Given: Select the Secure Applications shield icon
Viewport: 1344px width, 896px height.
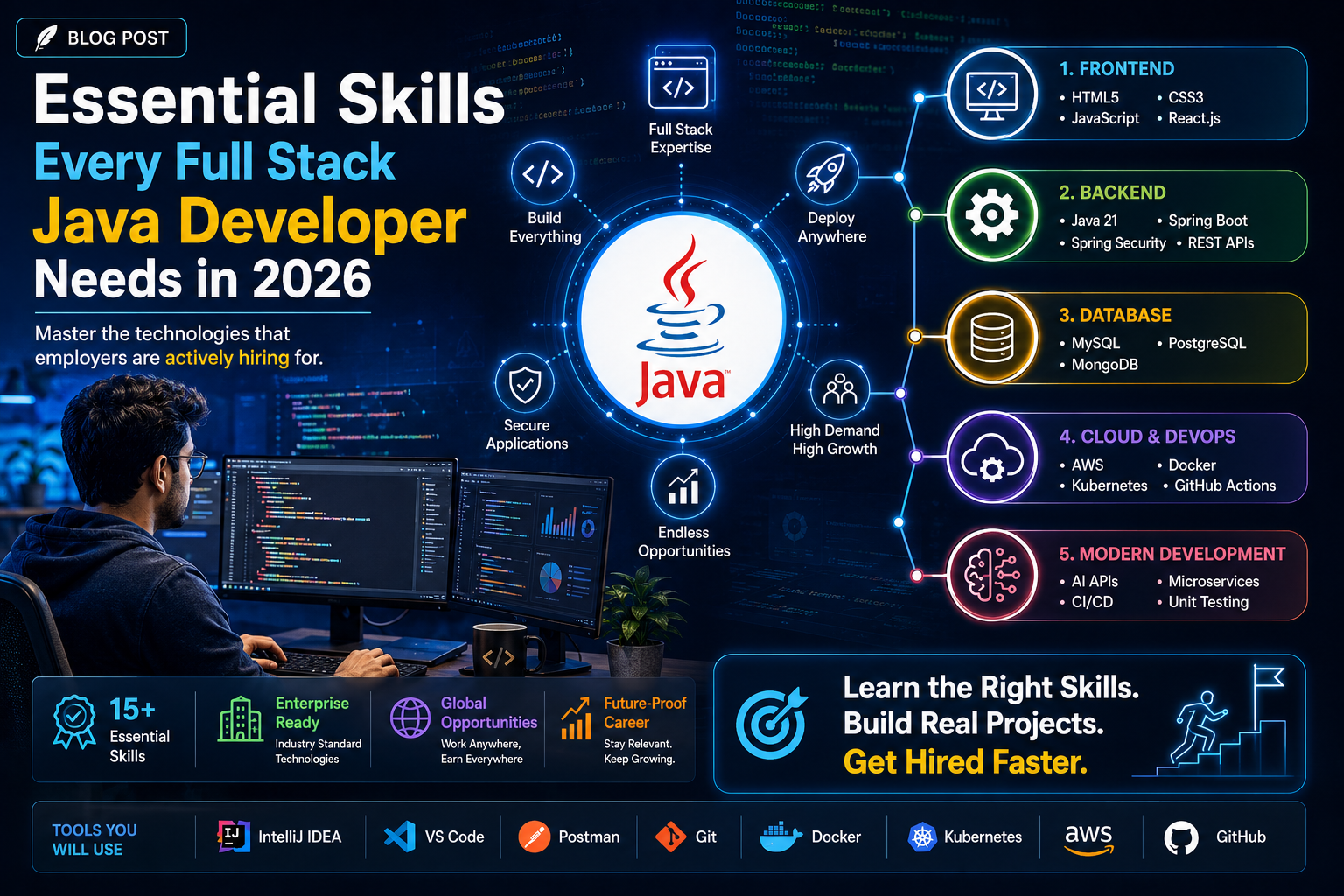Looking at the screenshot, I should (x=525, y=384).
